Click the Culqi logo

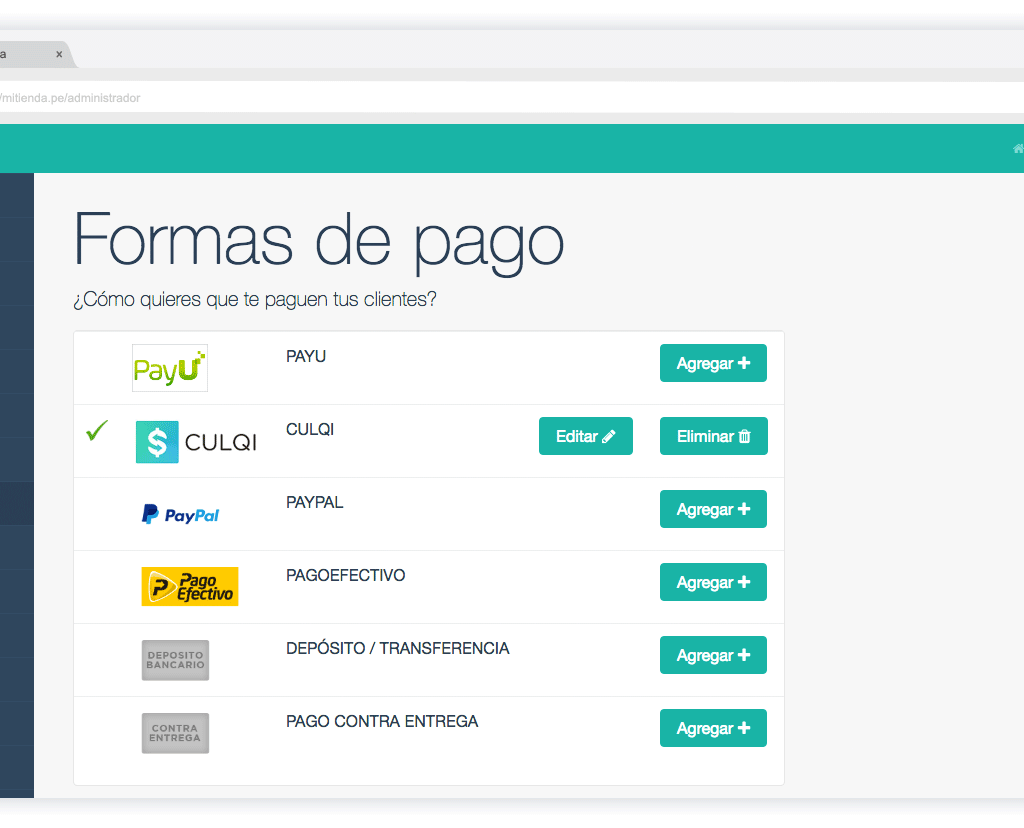pyautogui.click(x=196, y=442)
